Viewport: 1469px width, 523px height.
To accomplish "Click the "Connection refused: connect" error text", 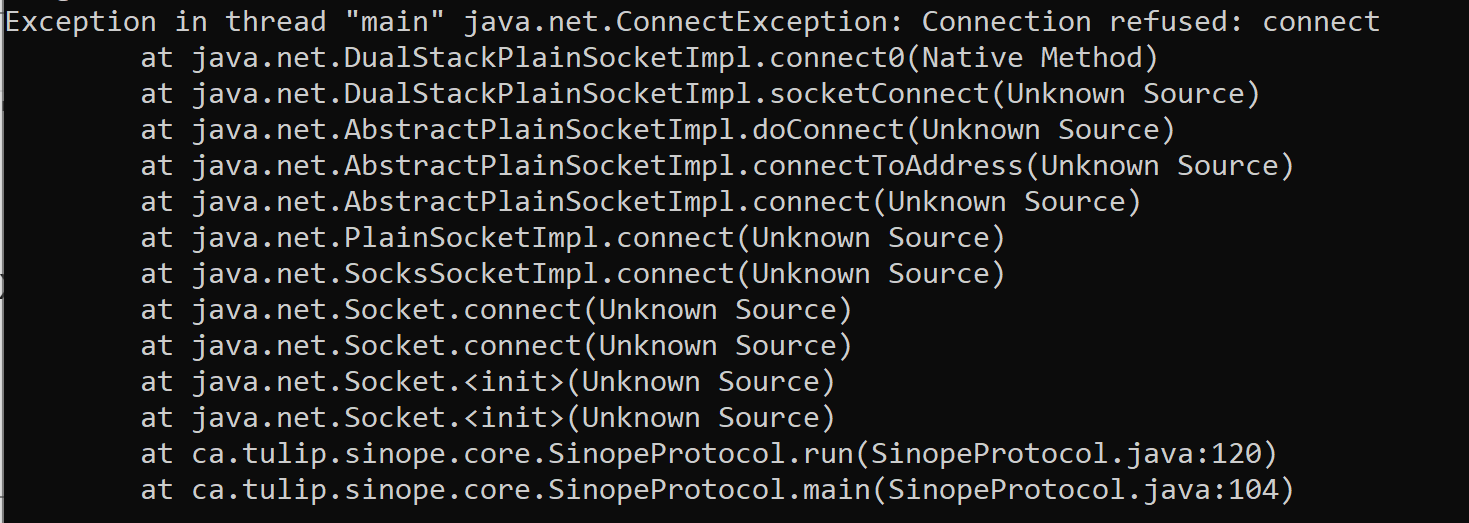I will (1150, 22).
